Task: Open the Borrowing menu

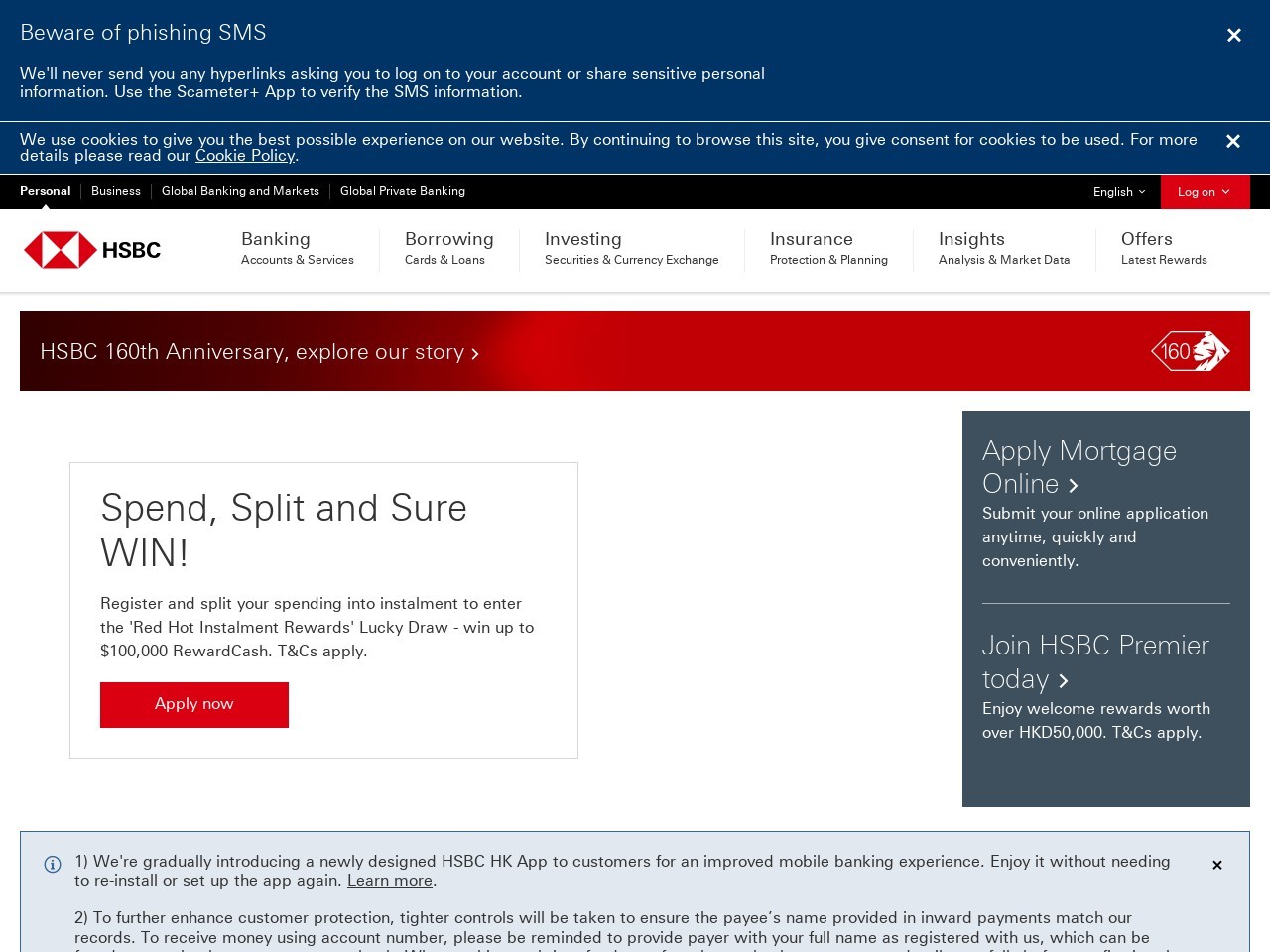Action: (449, 248)
